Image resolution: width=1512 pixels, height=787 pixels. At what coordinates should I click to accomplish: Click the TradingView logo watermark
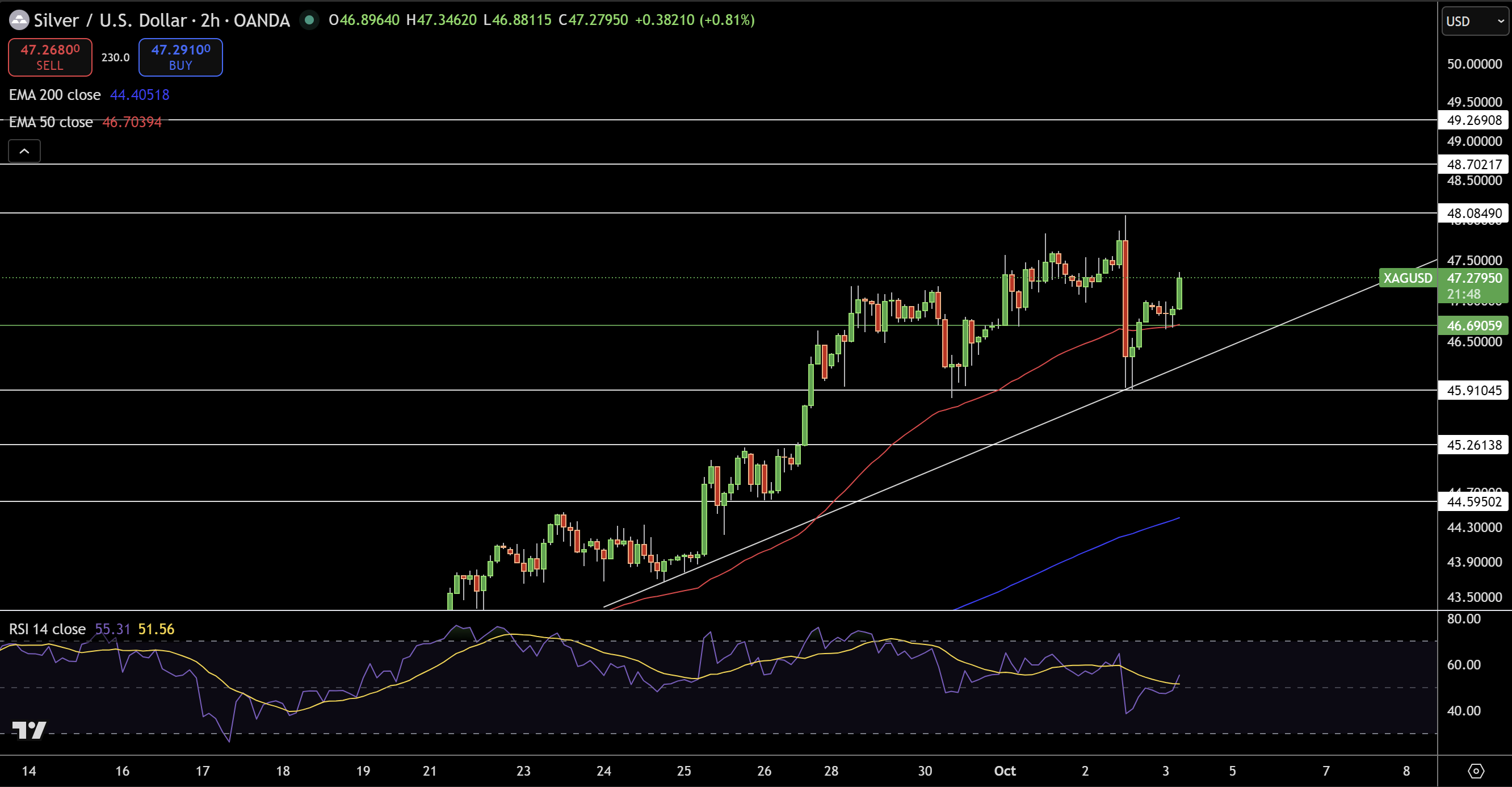click(29, 730)
